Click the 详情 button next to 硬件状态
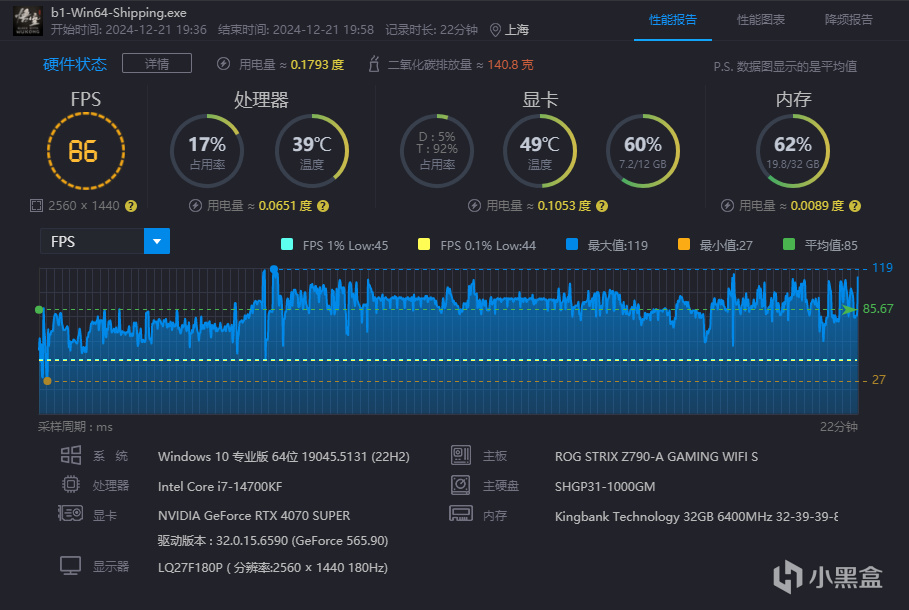This screenshot has width=909, height=610. coord(157,63)
